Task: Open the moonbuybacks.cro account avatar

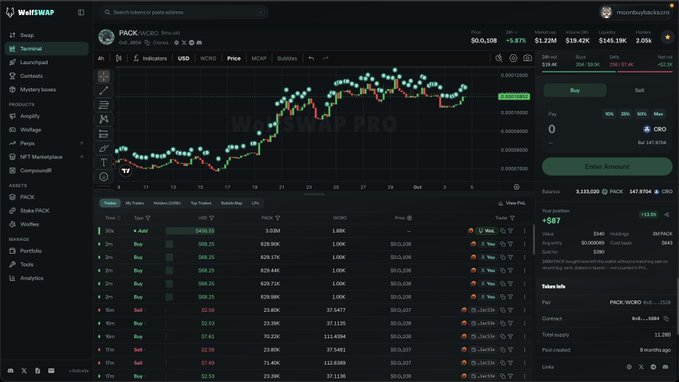Action: (606, 12)
